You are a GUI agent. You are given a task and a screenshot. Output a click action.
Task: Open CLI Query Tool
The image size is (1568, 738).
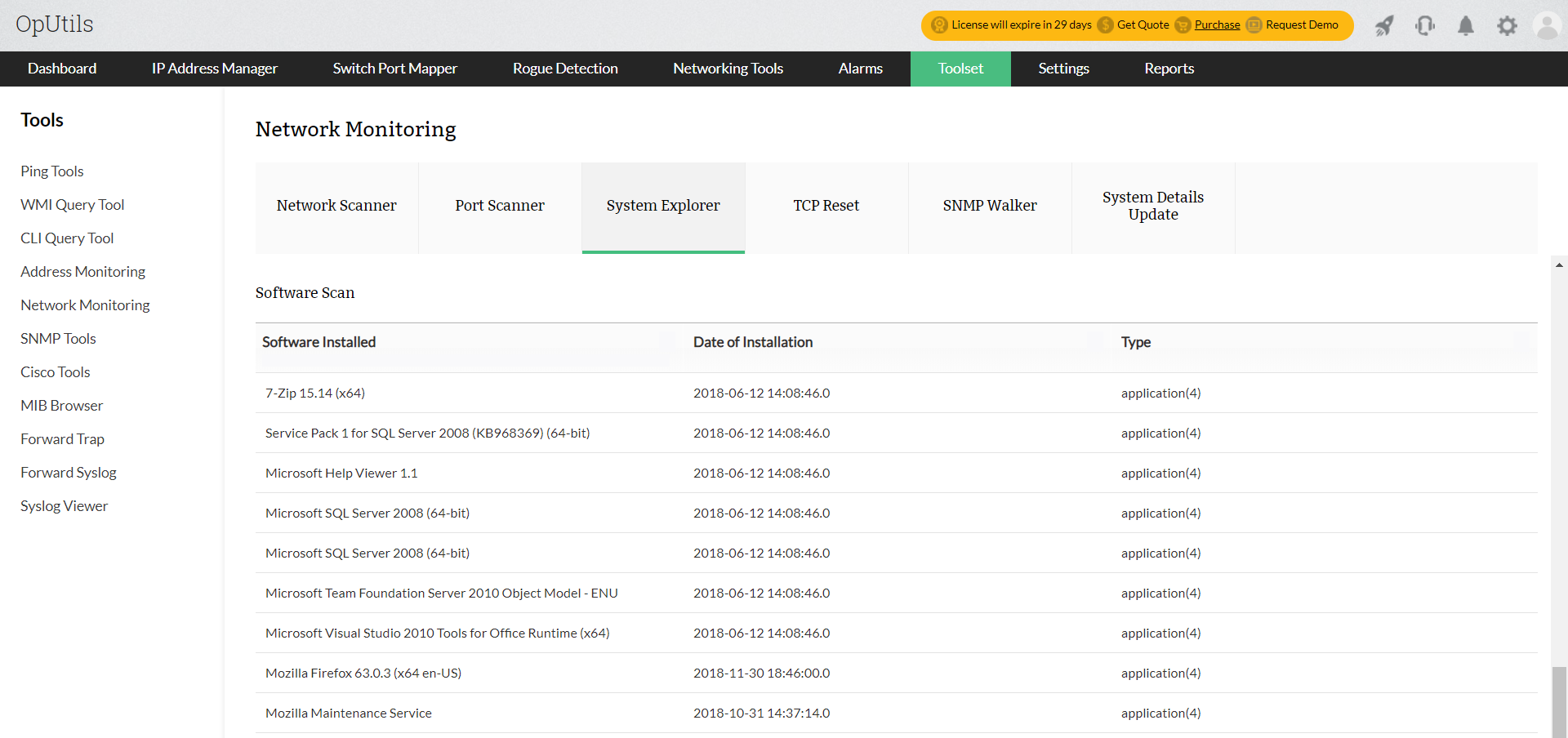67,238
